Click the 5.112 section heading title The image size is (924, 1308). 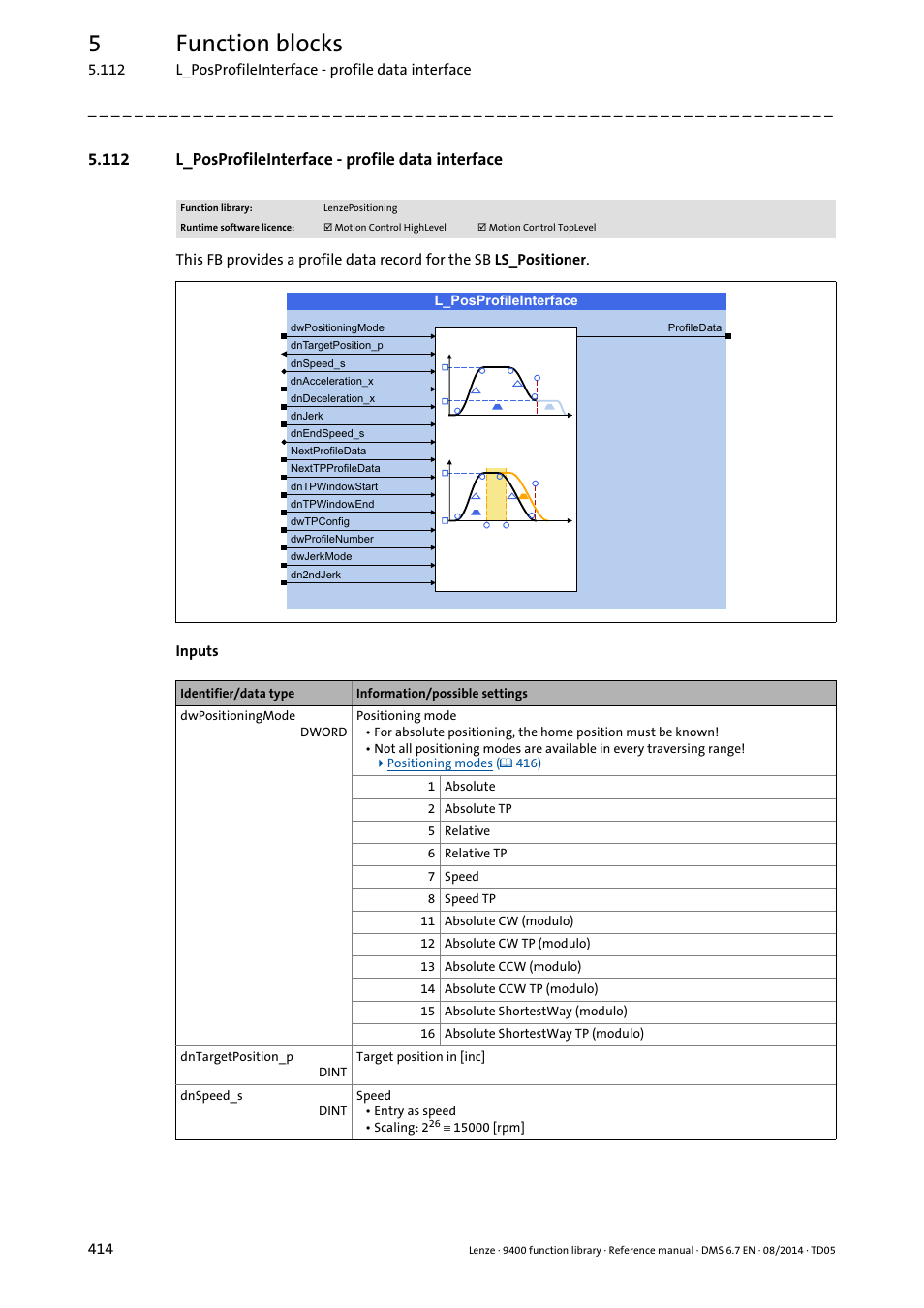pyautogui.click(x=339, y=160)
